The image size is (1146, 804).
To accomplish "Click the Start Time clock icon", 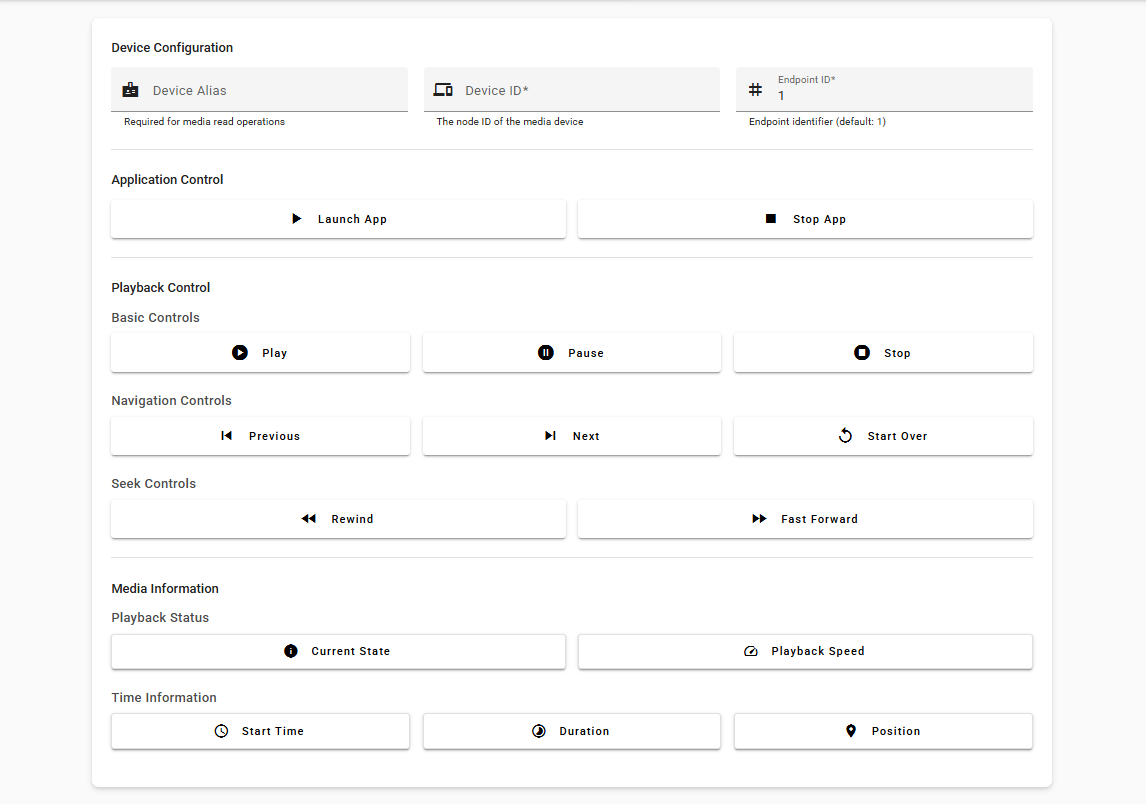I will 221,731.
